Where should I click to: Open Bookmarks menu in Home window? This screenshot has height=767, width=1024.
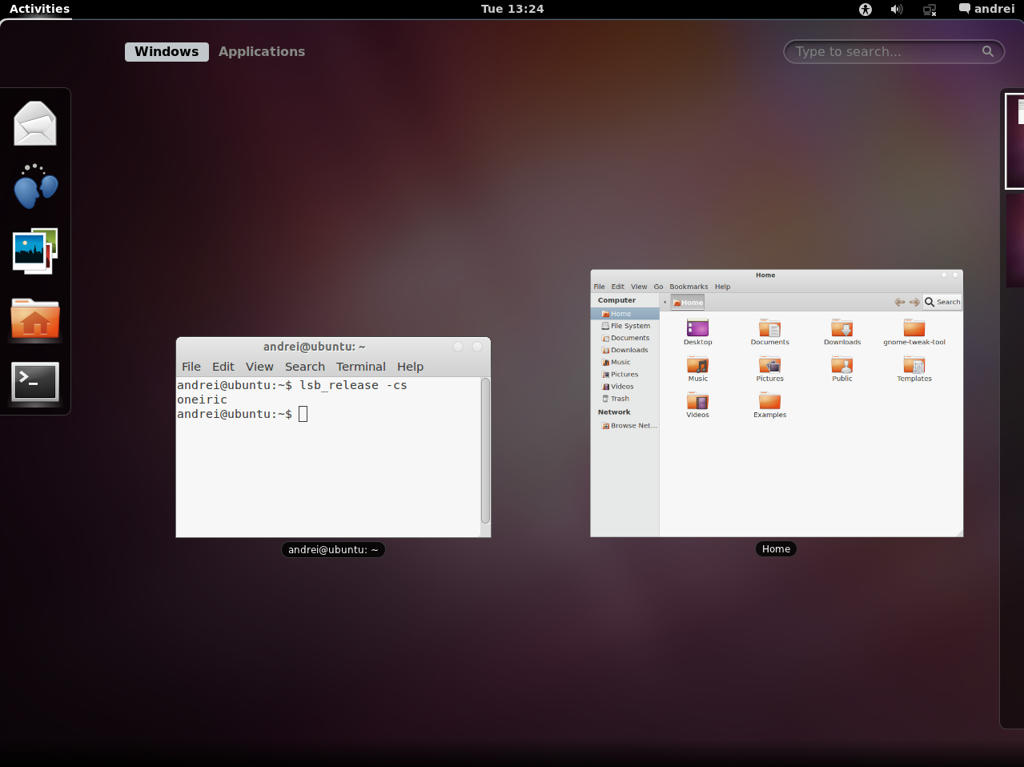[x=688, y=287]
